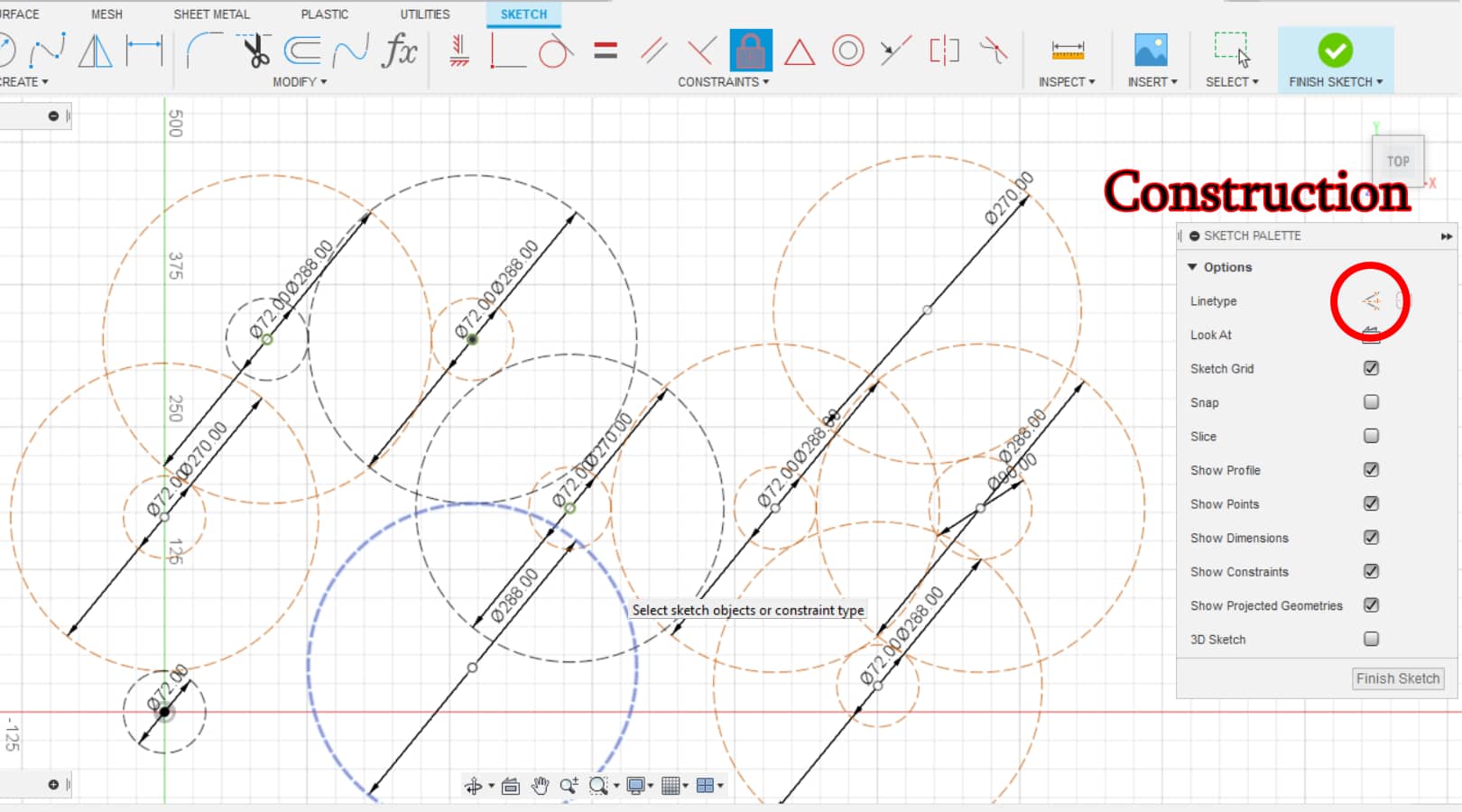Select the Equal constraint
This screenshot has height=812, width=1462.
pos(606,51)
